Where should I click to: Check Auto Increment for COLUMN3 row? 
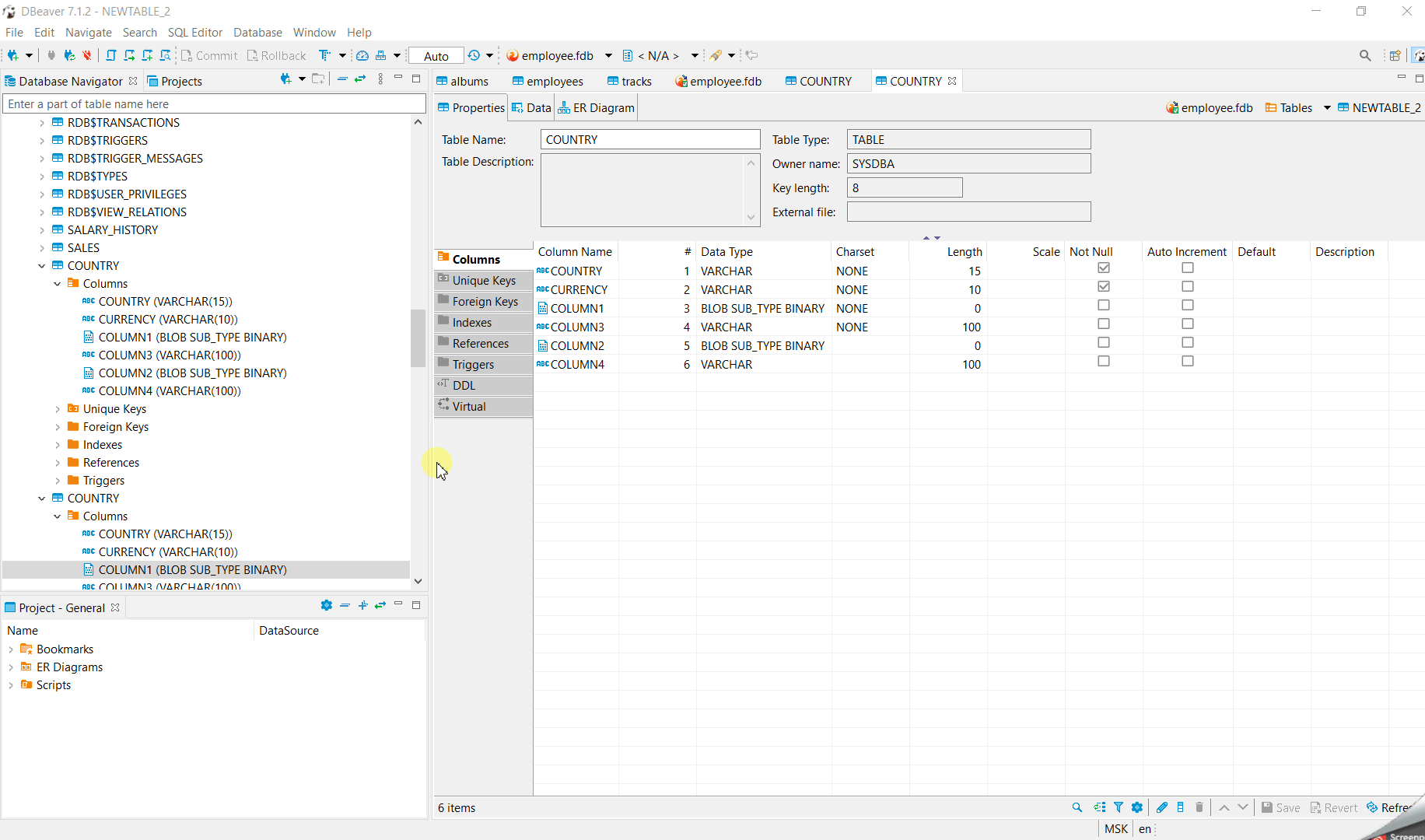(1188, 324)
